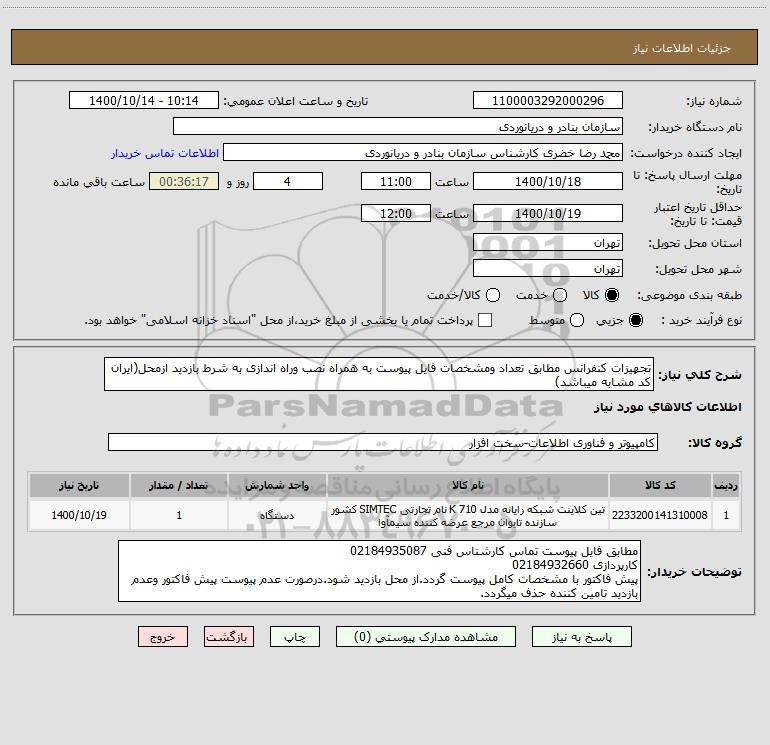Select the کالا radio button

(612, 295)
